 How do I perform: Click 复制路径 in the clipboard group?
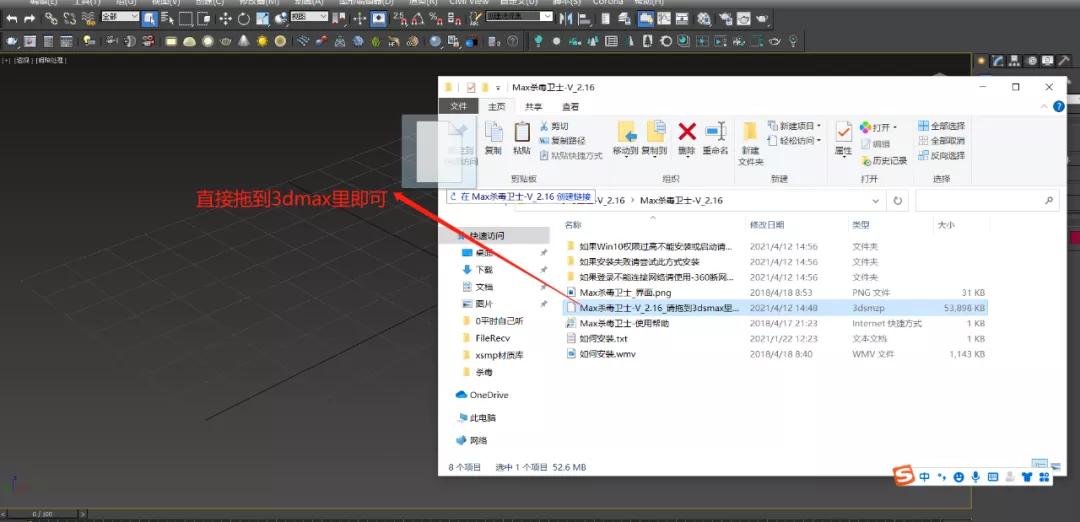563,140
